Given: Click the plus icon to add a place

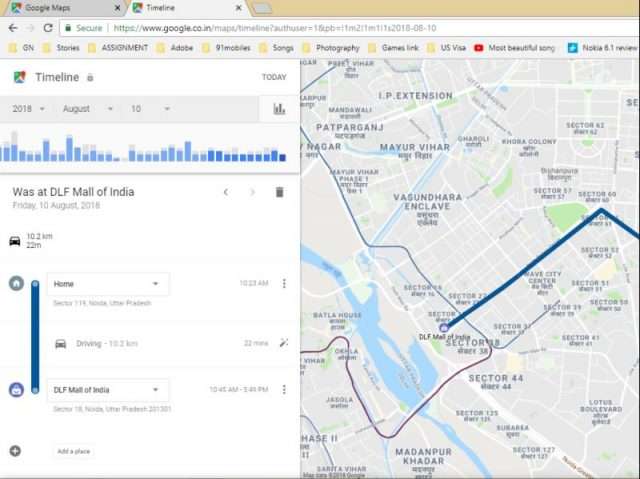Looking at the screenshot, I should click(15, 451).
